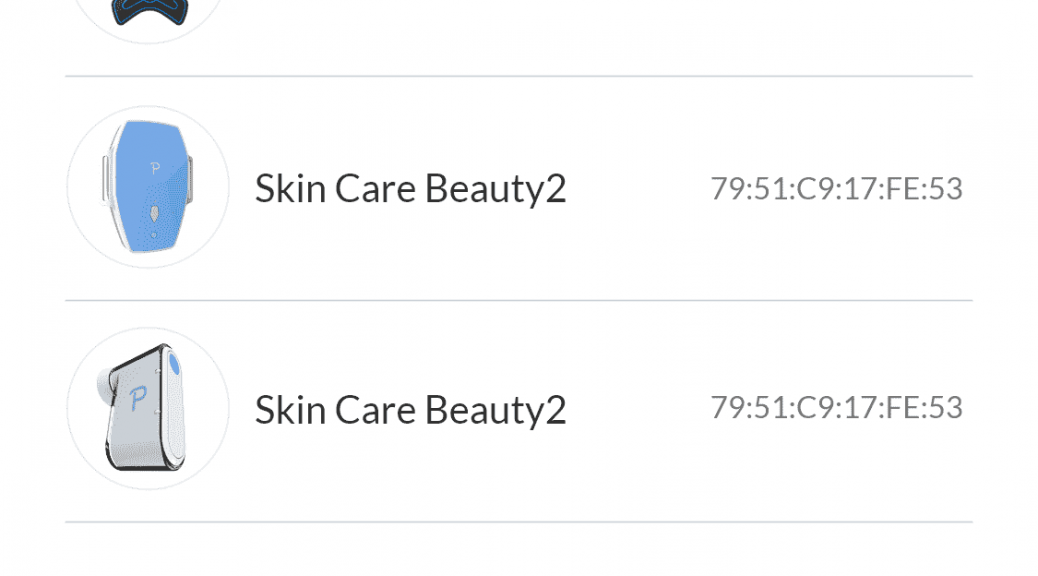1038x576 pixels.
Task: Click the oval button on blue device image
Action: click(x=154, y=214)
